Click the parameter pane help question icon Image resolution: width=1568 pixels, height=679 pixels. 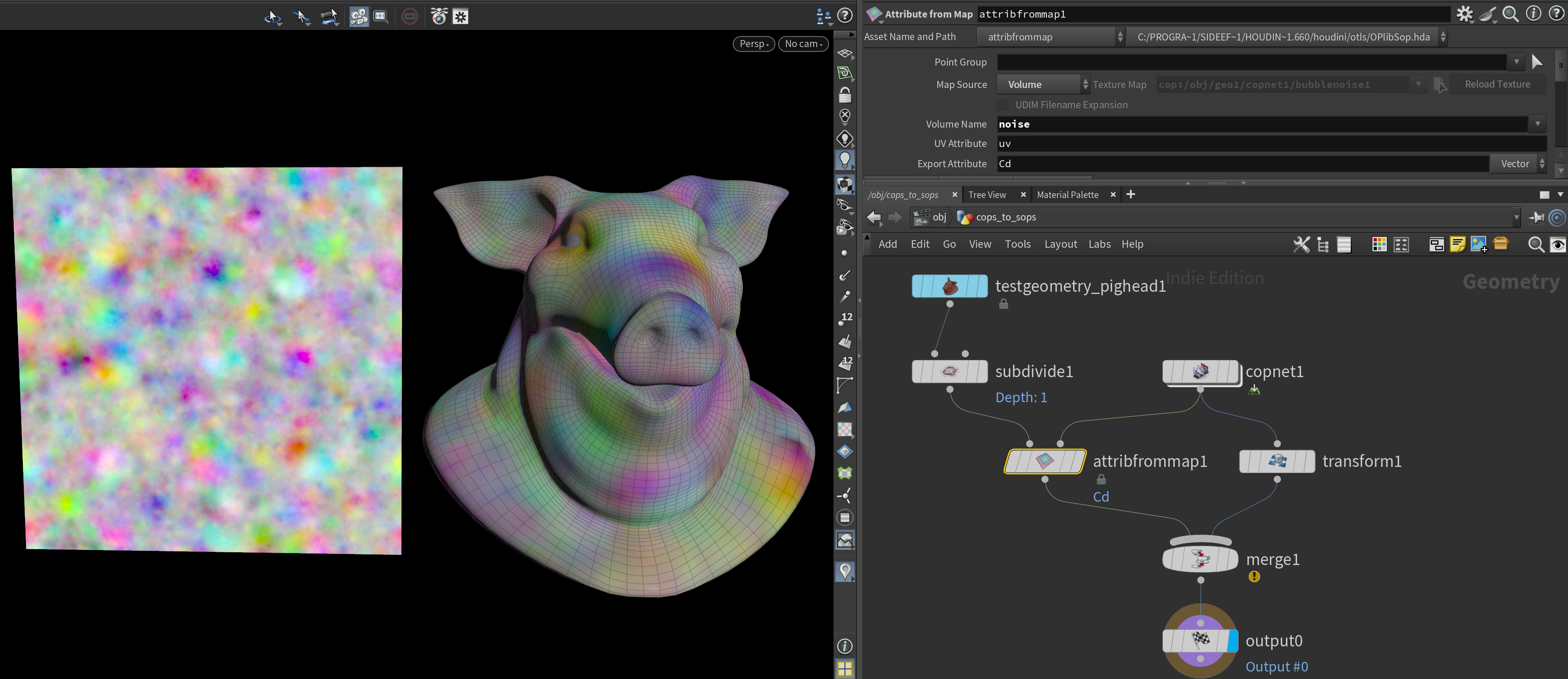coord(1557,13)
